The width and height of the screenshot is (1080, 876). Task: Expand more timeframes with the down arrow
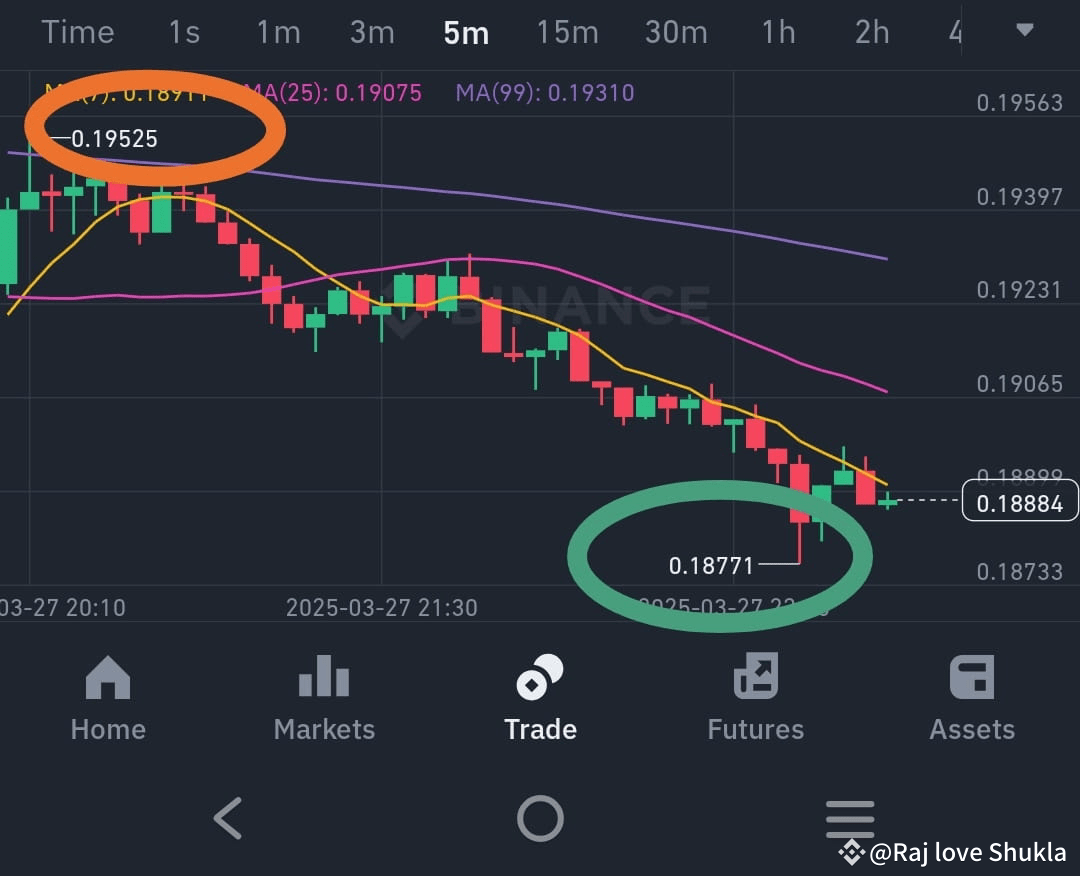(x=1025, y=30)
